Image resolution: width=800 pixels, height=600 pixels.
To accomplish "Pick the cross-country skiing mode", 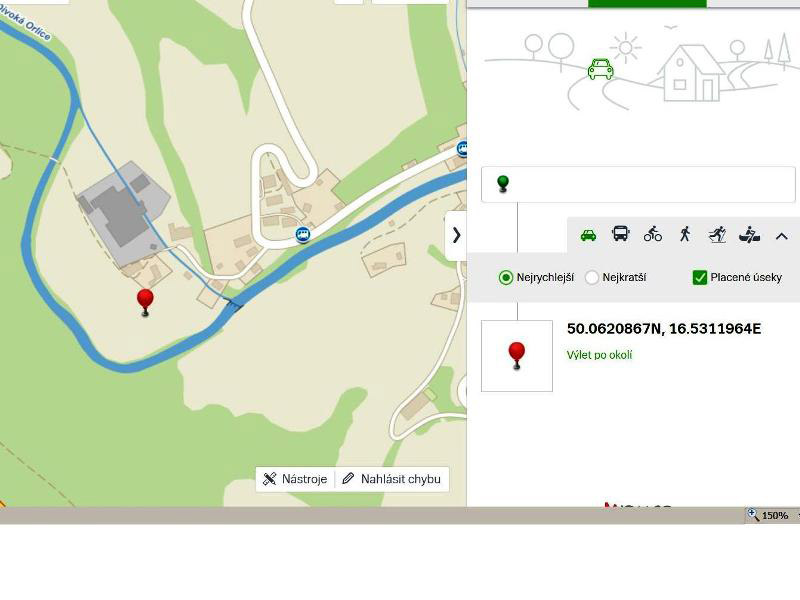I will coord(717,234).
